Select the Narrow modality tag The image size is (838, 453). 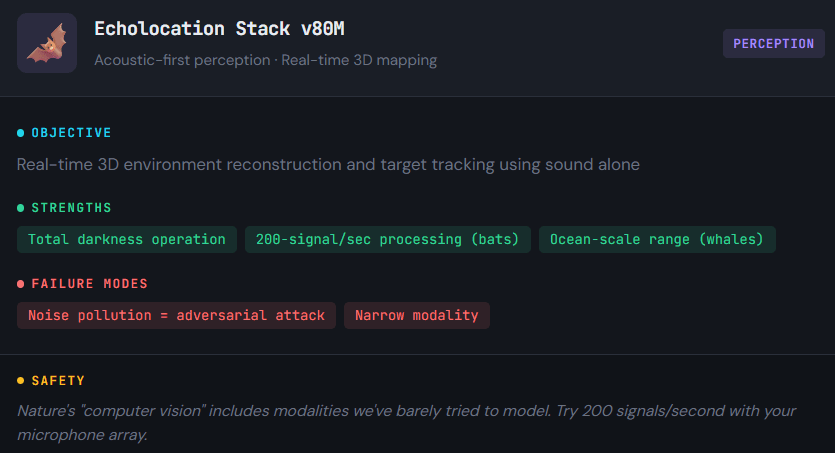click(x=416, y=315)
